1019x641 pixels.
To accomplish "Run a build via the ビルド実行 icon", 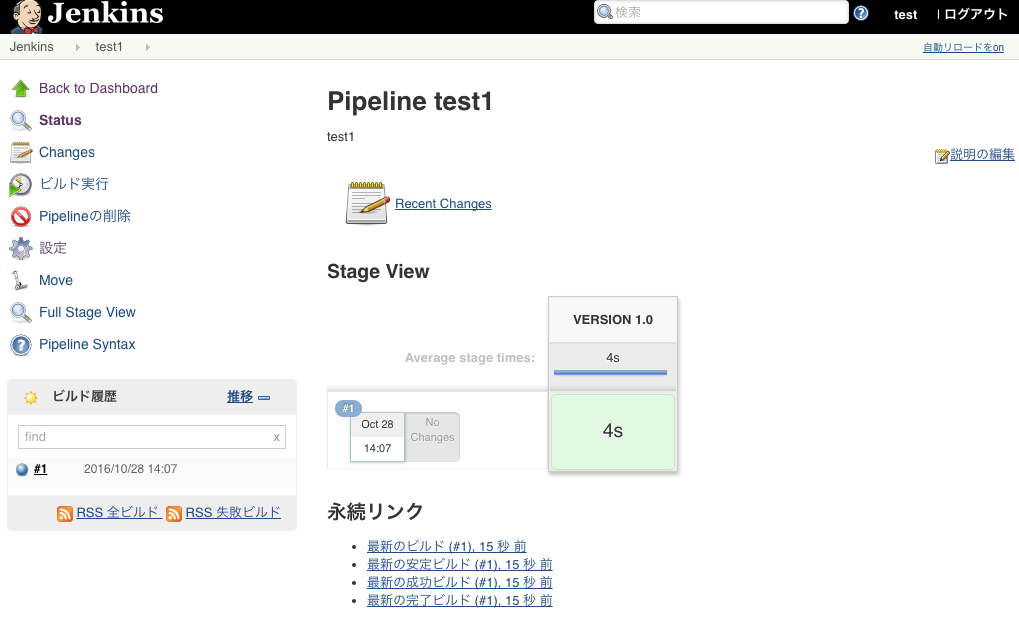I will pyautogui.click(x=21, y=184).
